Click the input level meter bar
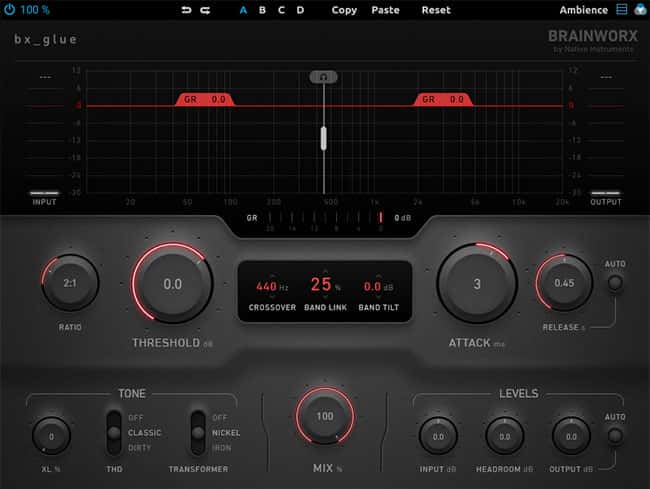The image size is (650, 489). pyautogui.click(x=44, y=193)
